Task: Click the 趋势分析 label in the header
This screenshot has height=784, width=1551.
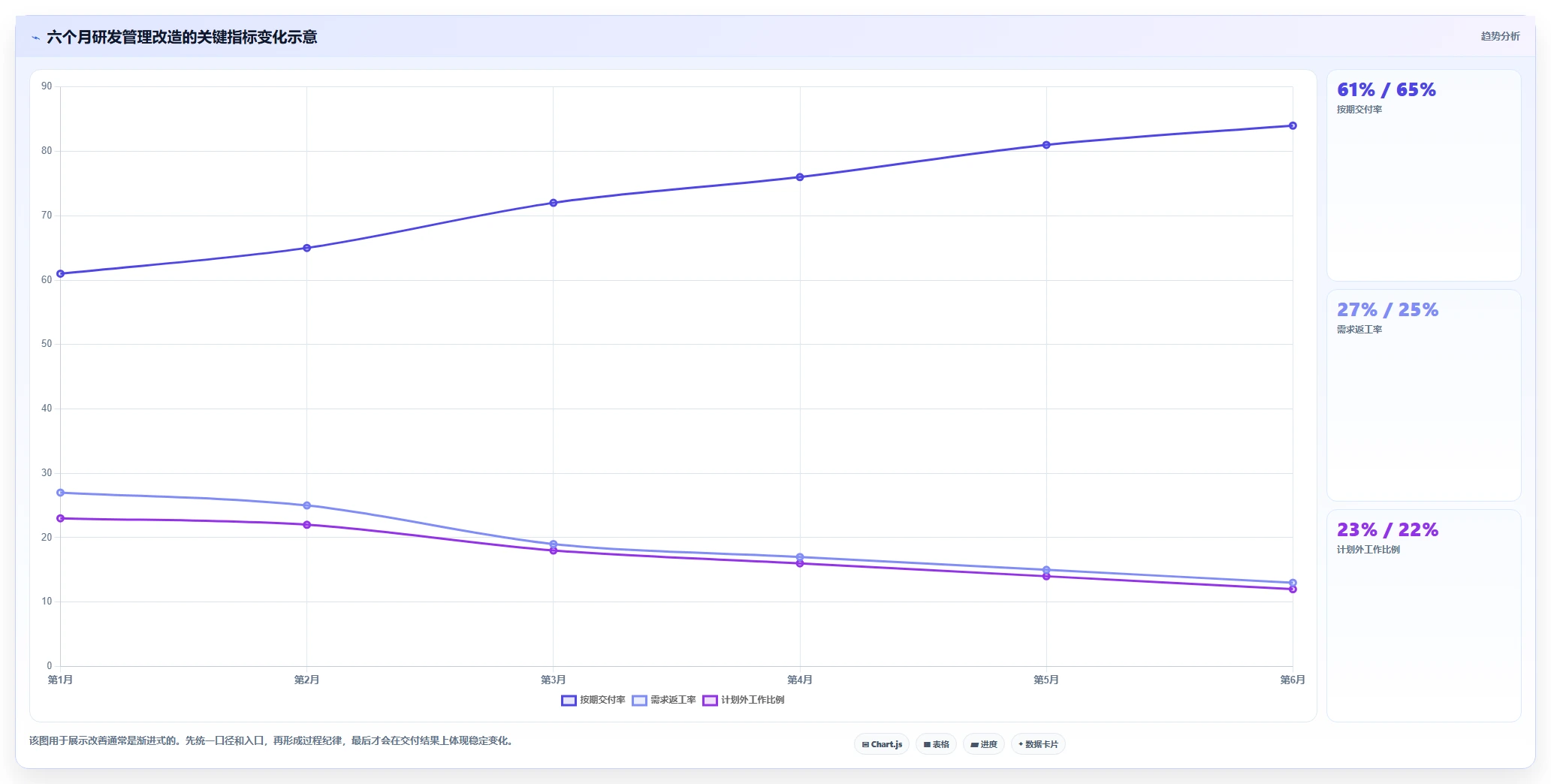Action: pyautogui.click(x=1500, y=36)
